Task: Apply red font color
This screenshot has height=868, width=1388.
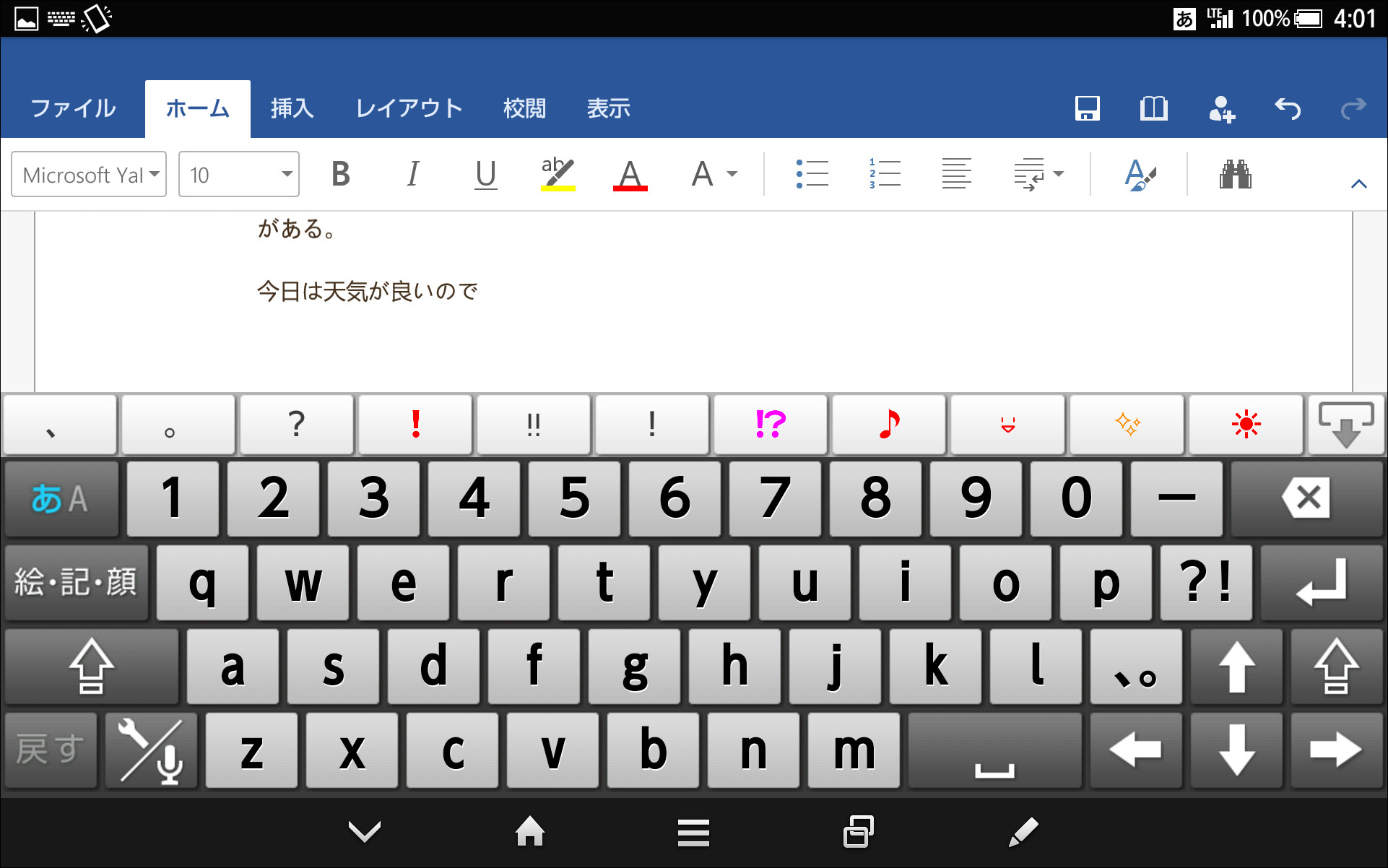Action: (x=630, y=173)
